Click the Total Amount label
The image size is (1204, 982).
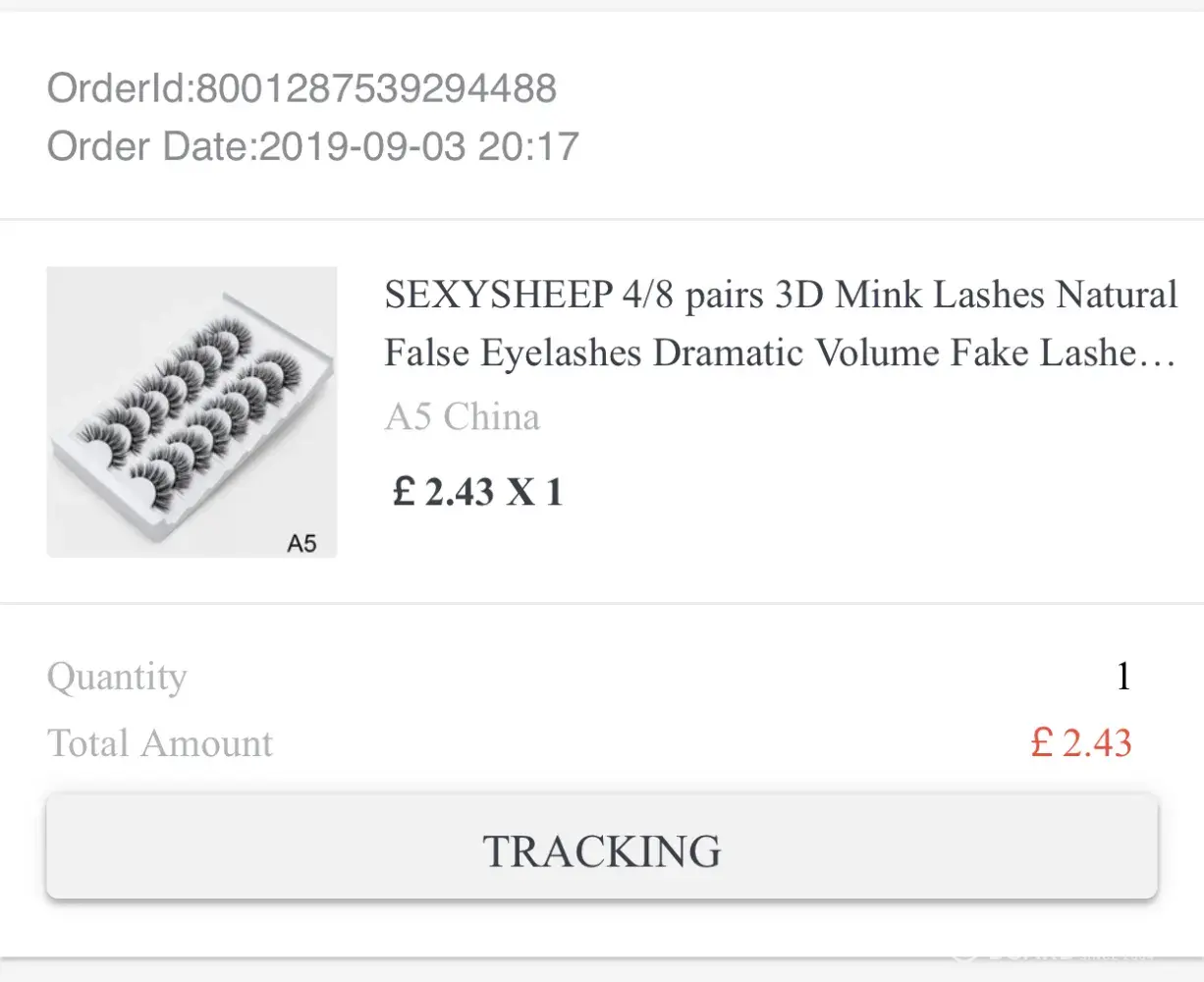point(160,743)
